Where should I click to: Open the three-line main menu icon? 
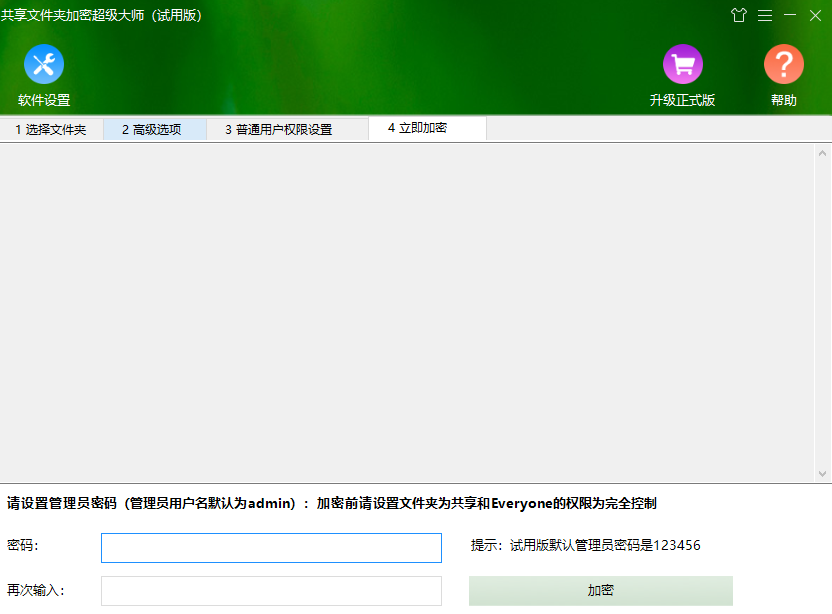[x=765, y=15]
